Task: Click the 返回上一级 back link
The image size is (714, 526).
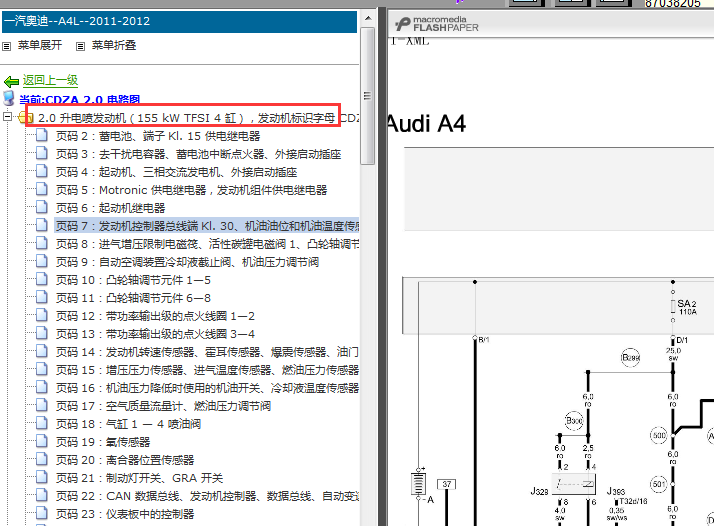Action: (x=51, y=81)
